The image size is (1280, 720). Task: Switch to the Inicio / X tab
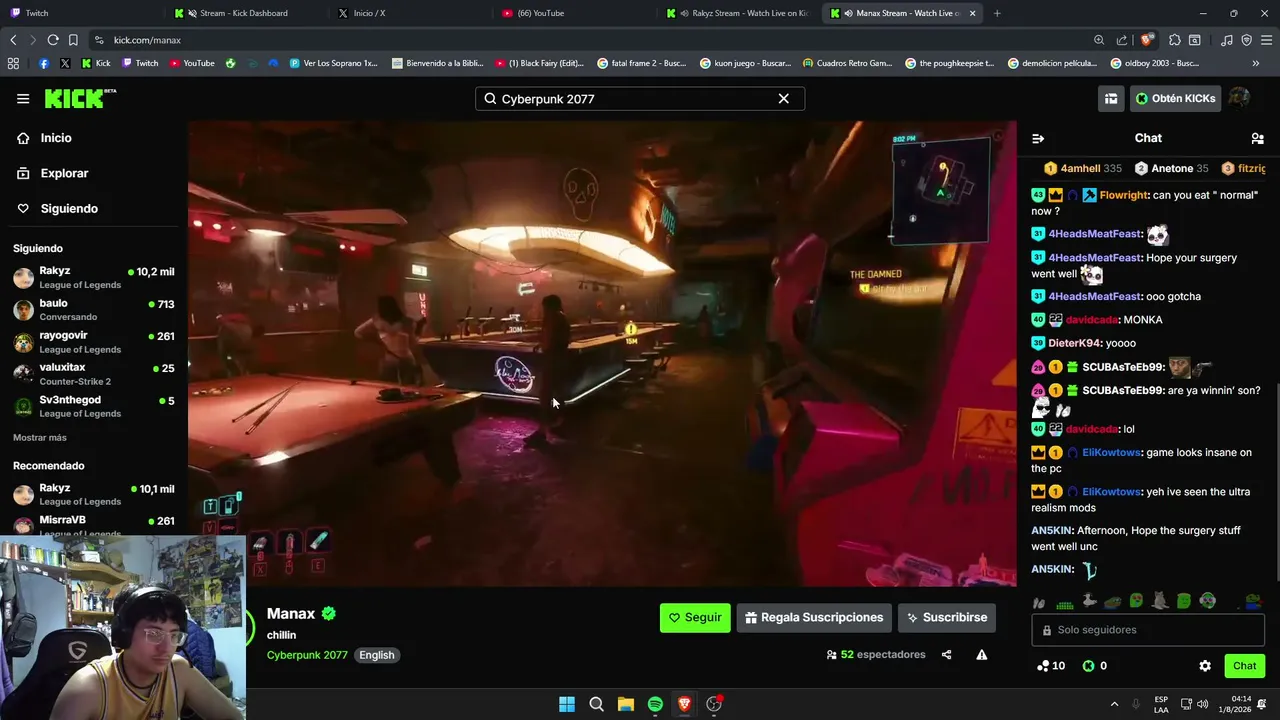[x=412, y=13]
